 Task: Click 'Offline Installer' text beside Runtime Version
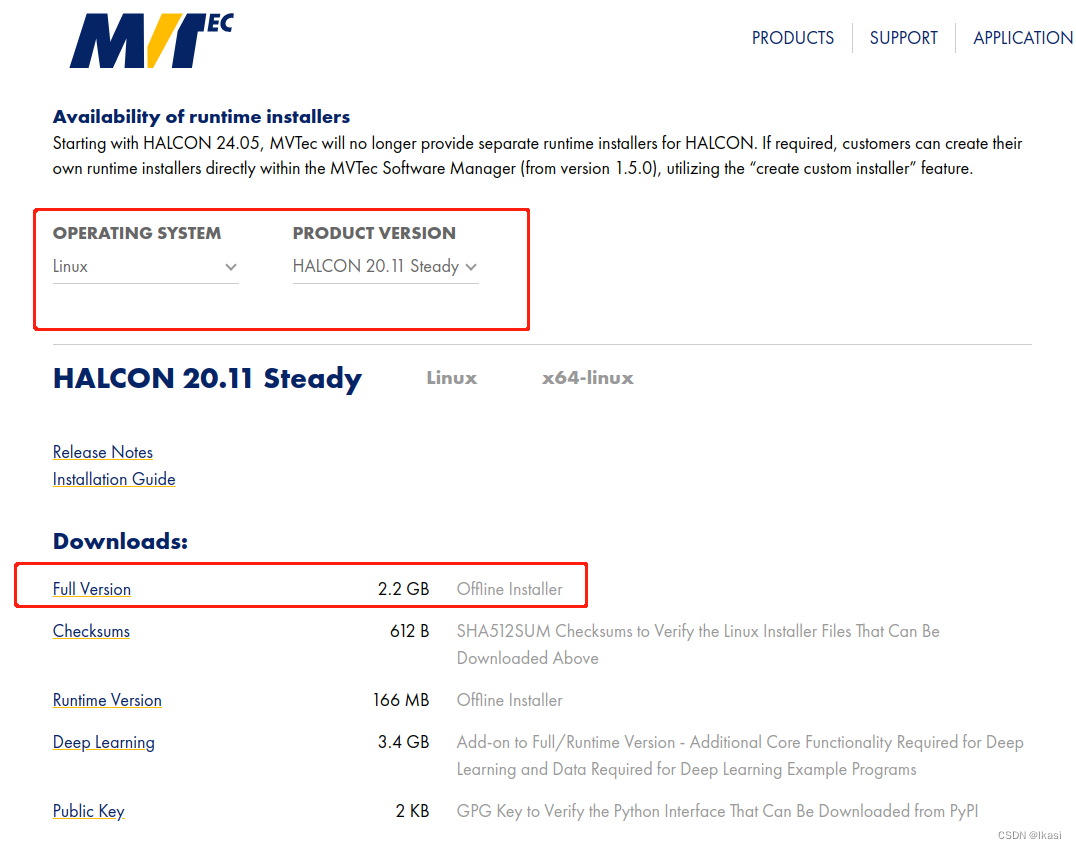pos(510,700)
